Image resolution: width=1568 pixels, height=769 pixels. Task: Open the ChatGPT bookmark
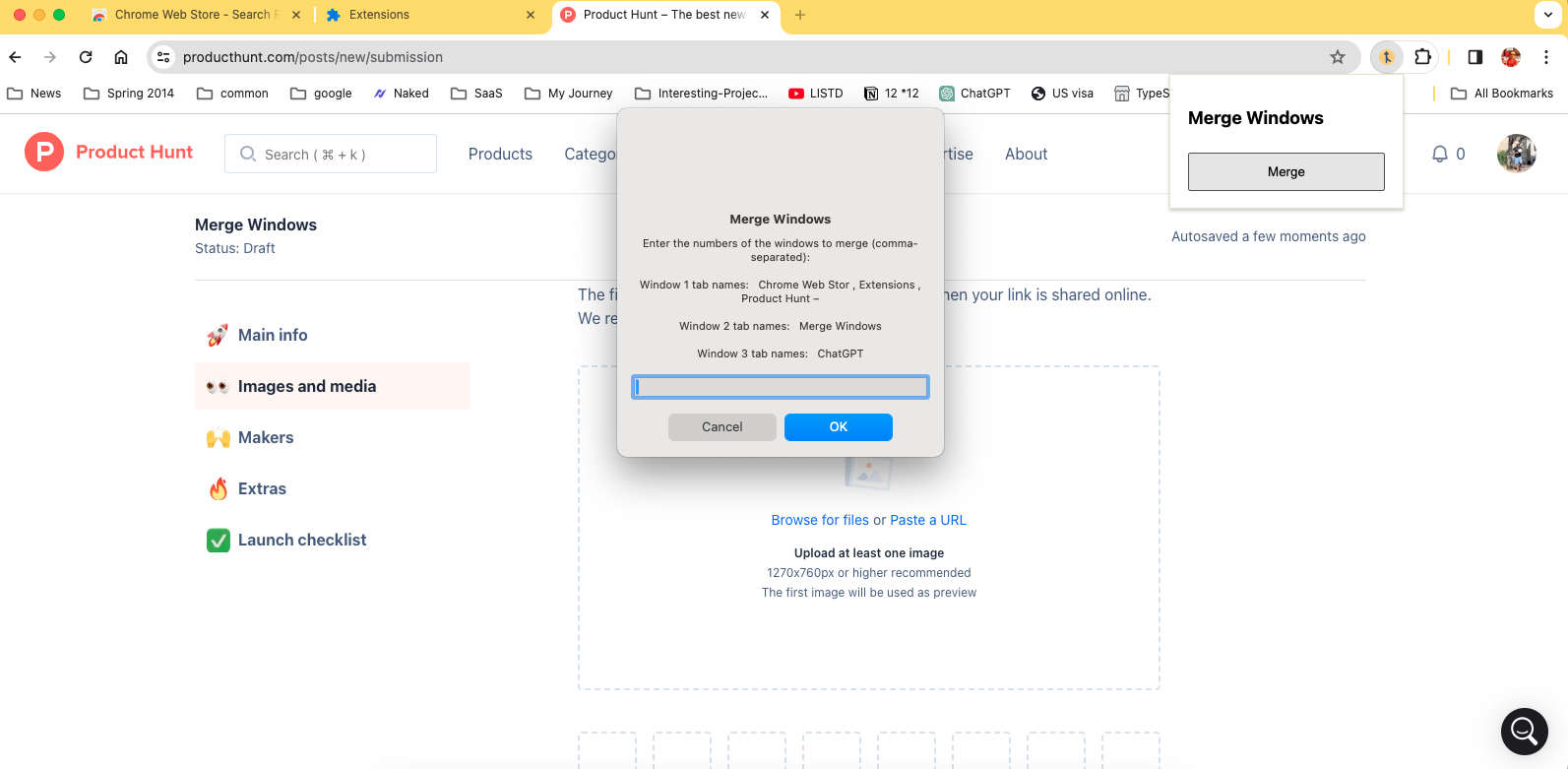pos(974,94)
